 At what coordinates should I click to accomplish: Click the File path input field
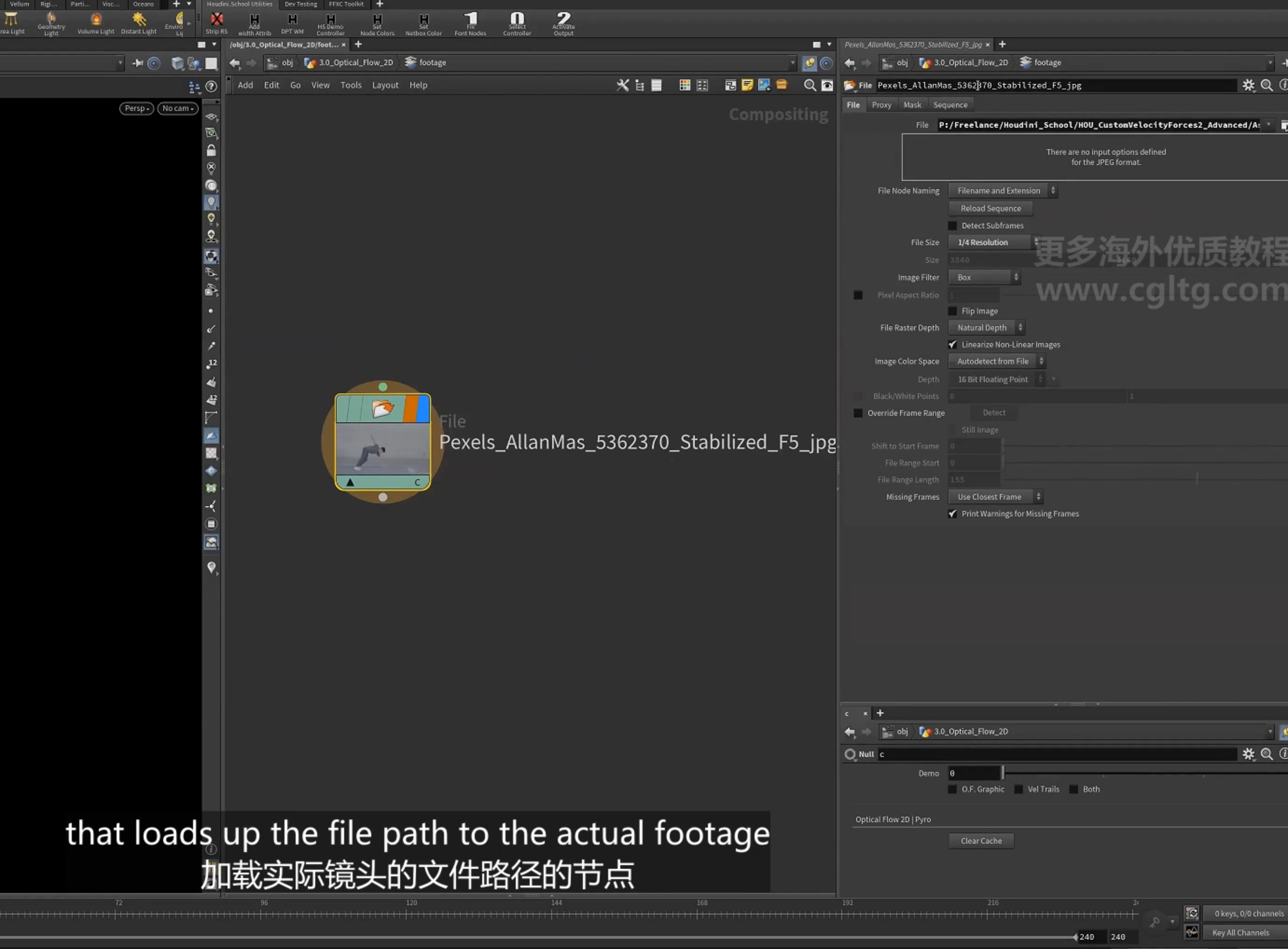pos(1098,125)
